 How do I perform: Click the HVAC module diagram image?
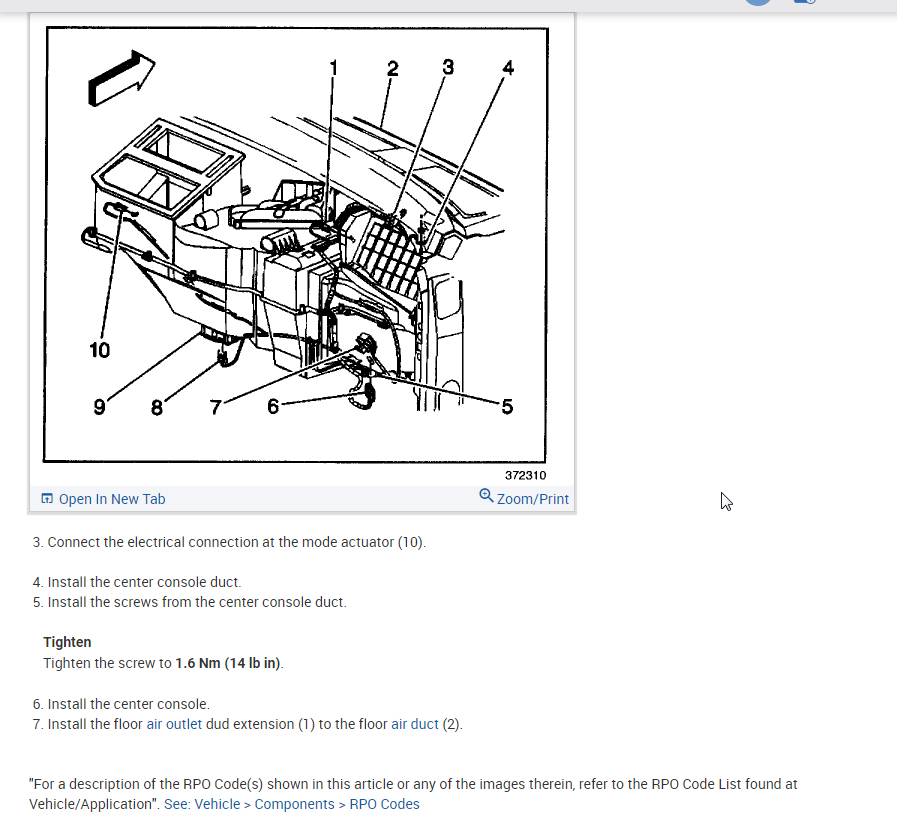(296, 244)
